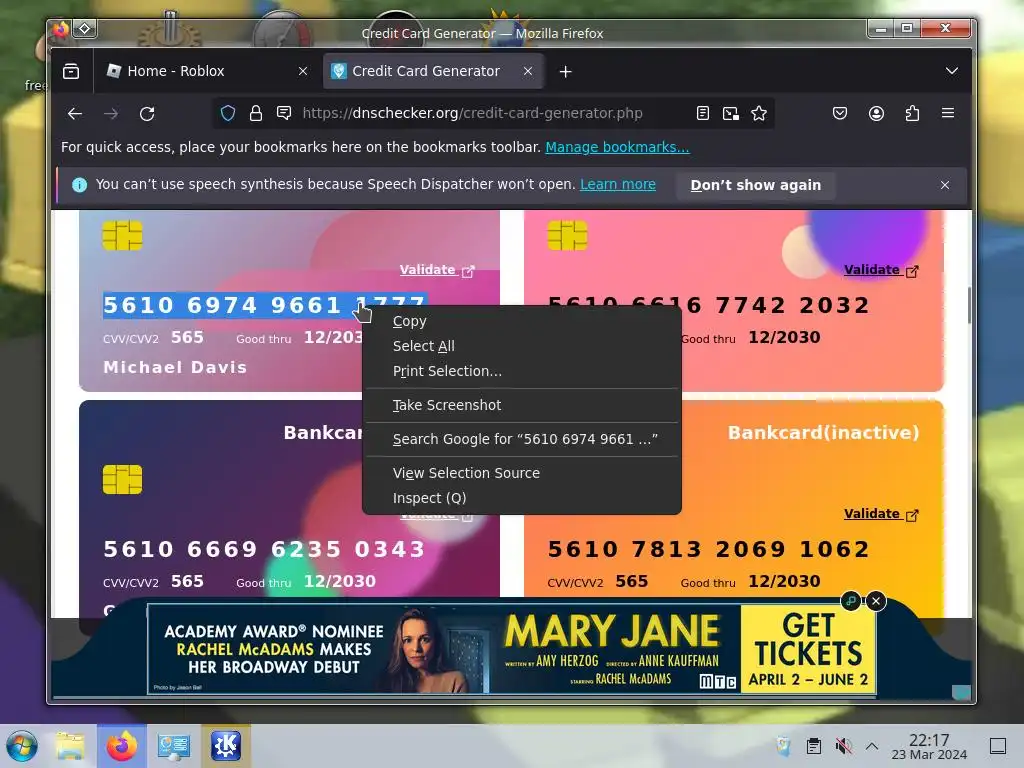Open system settings taskbar icon
Screen dimensions: 1024x768
[x=174, y=746]
